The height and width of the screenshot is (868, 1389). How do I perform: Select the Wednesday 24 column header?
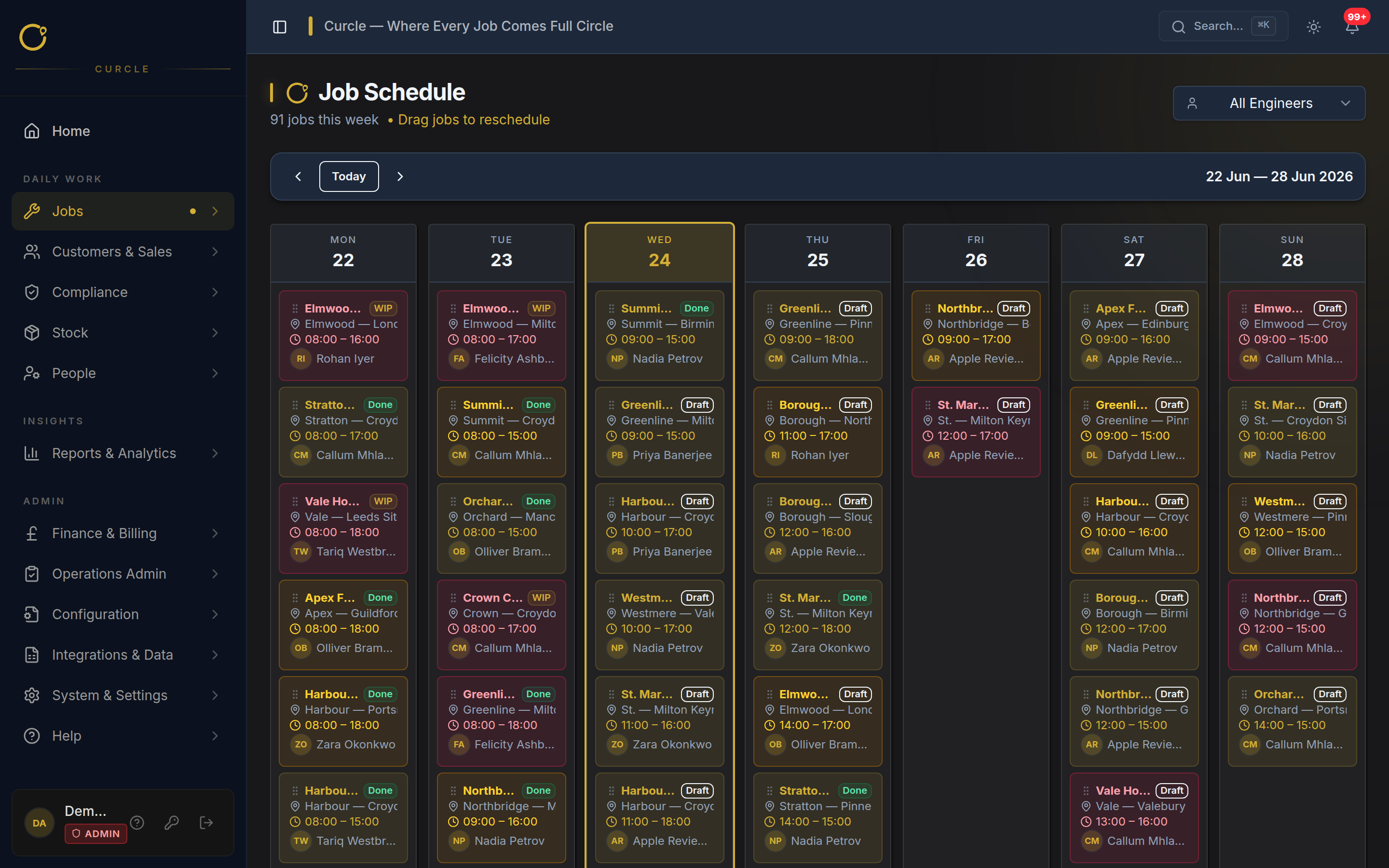[659, 253]
